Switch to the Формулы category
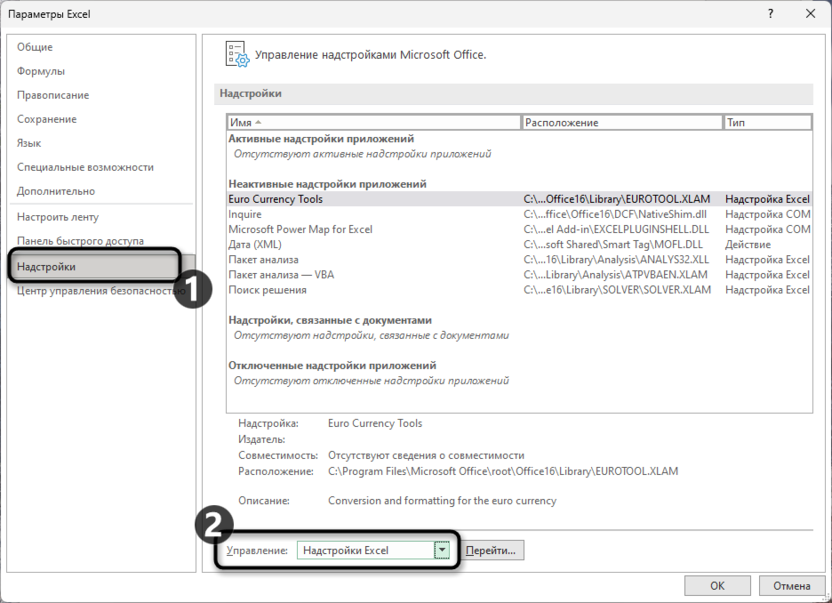Viewport: 832px width, 603px height. click(x=41, y=71)
